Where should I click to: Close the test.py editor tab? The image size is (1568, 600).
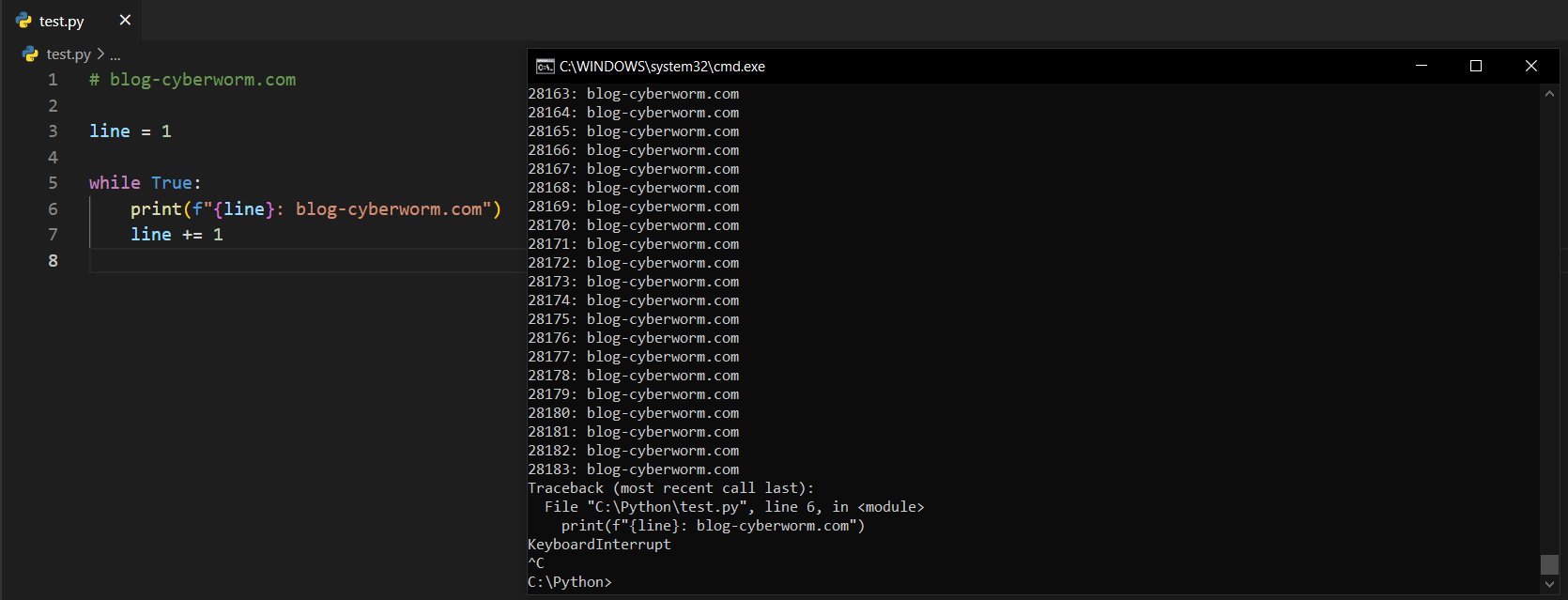125,20
